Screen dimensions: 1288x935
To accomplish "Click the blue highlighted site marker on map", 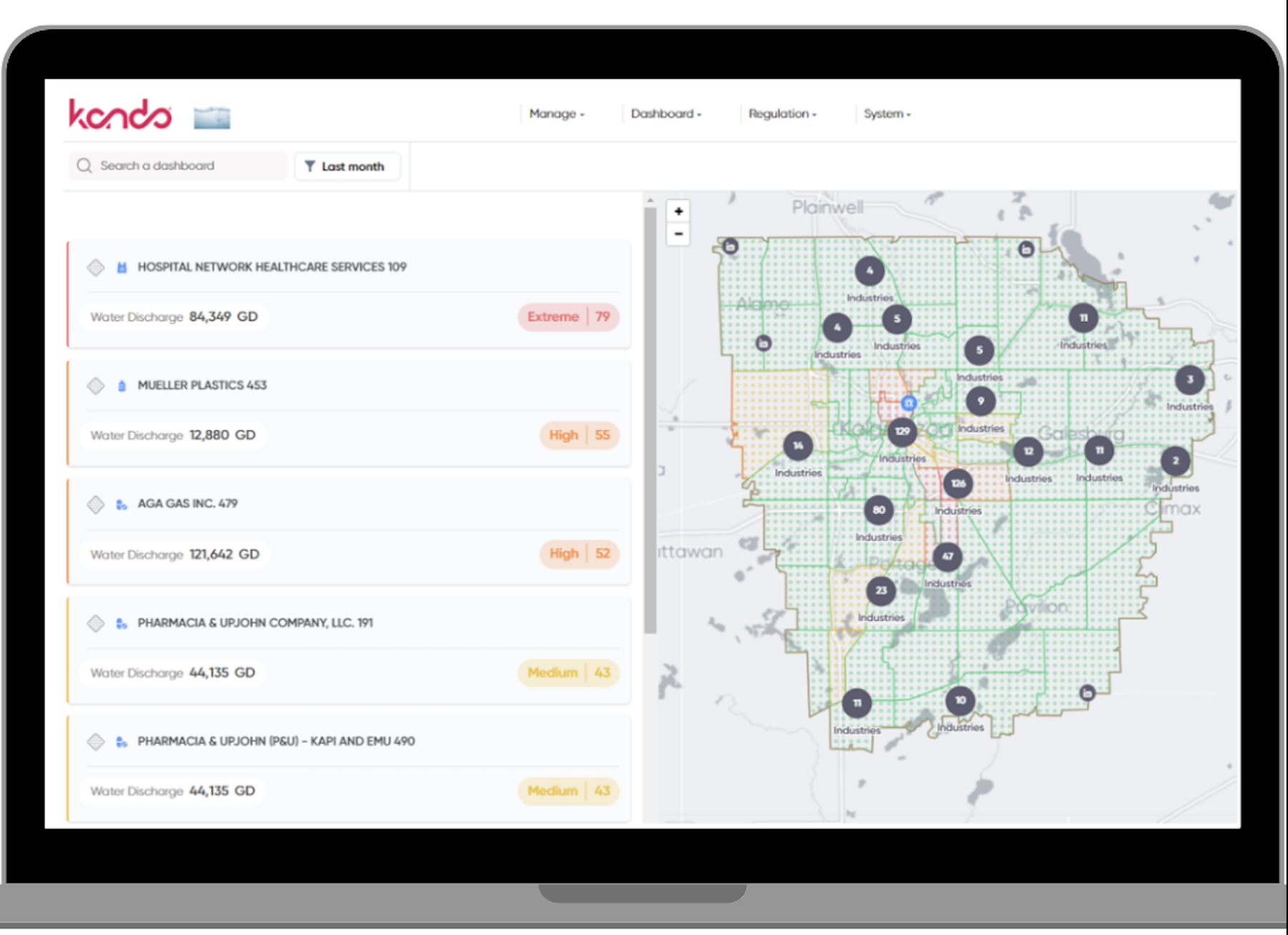I will pyautogui.click(x=909, y=403).
